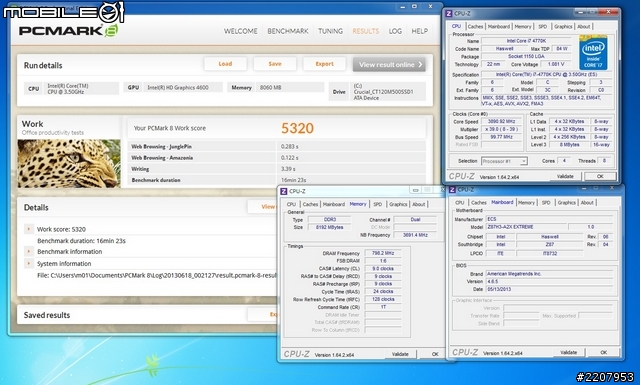Click the PCMark 8 logo
The image size is (640, 385).
point(69,31)
